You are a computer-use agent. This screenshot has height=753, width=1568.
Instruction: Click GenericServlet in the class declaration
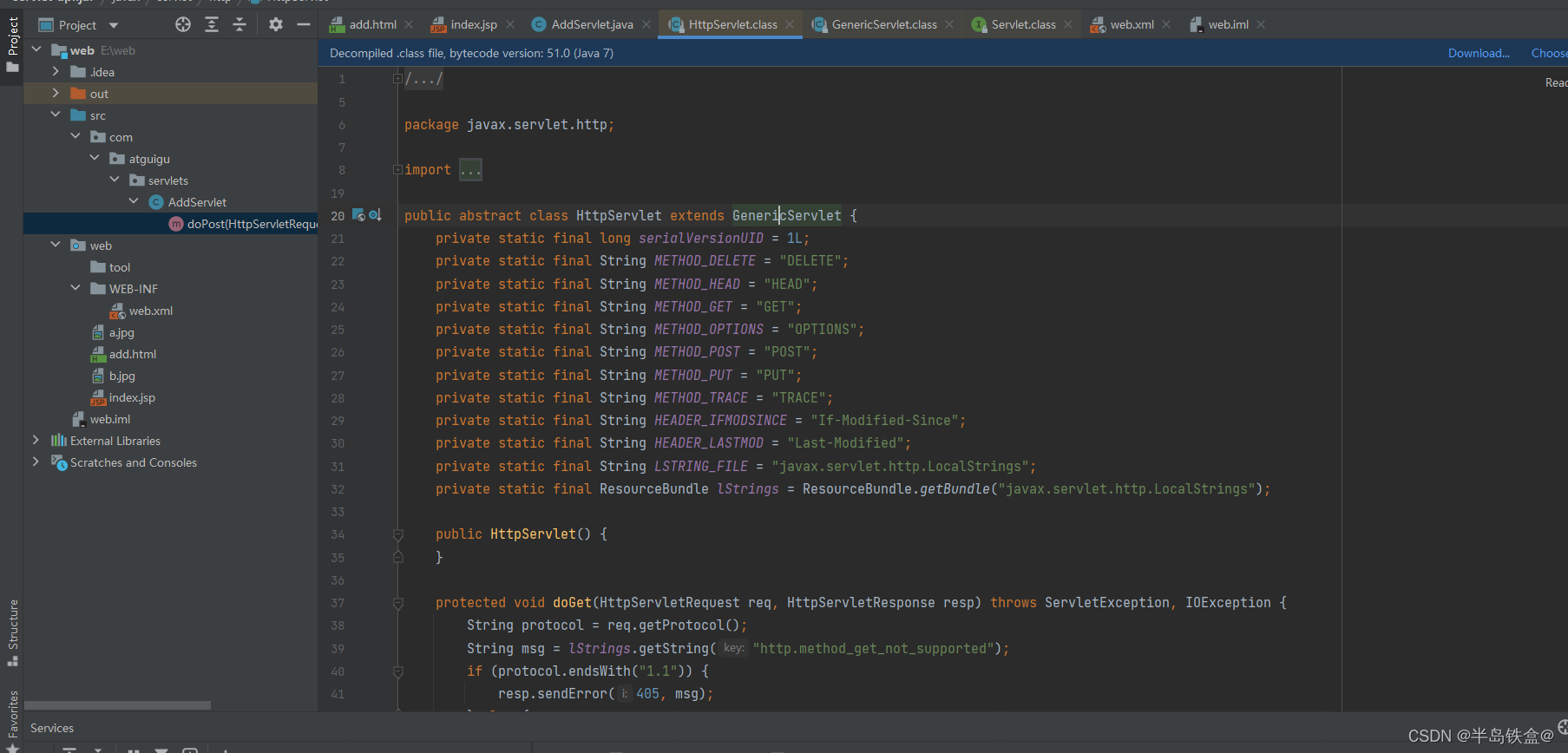coord(786,215)
